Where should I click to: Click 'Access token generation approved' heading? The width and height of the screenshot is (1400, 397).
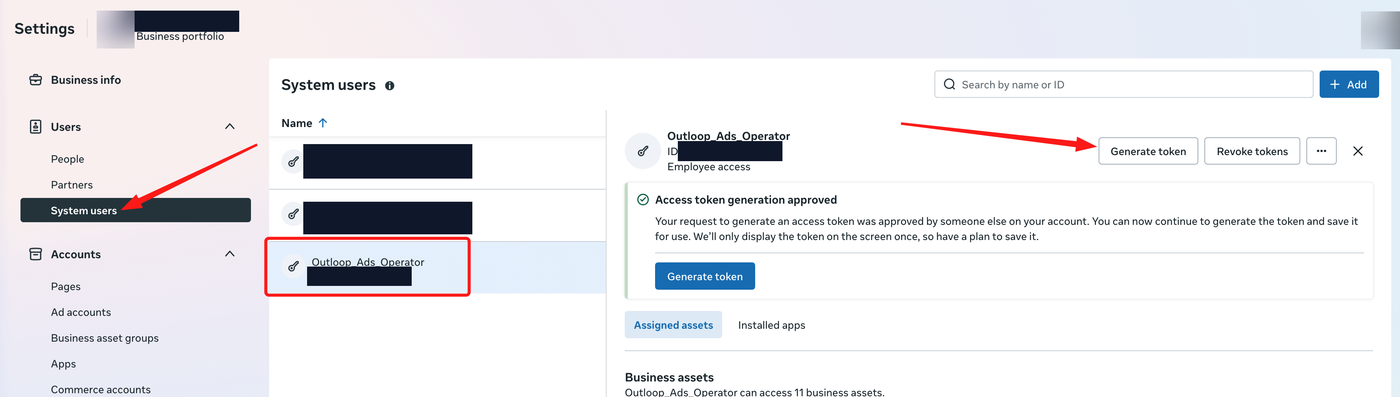[746, 200]
